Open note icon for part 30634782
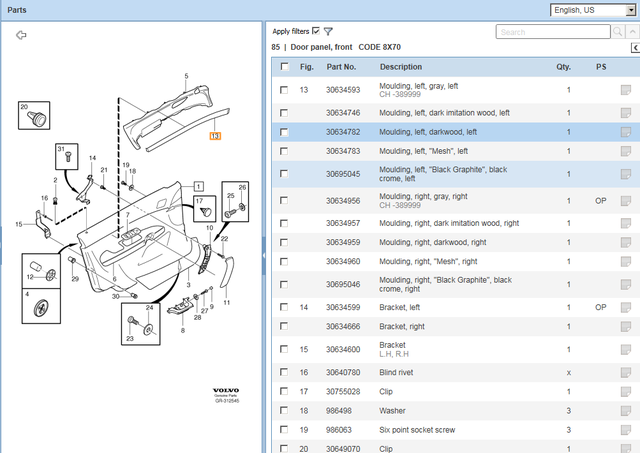Screen dimensions: 640x453 click(x=625, y=132)
